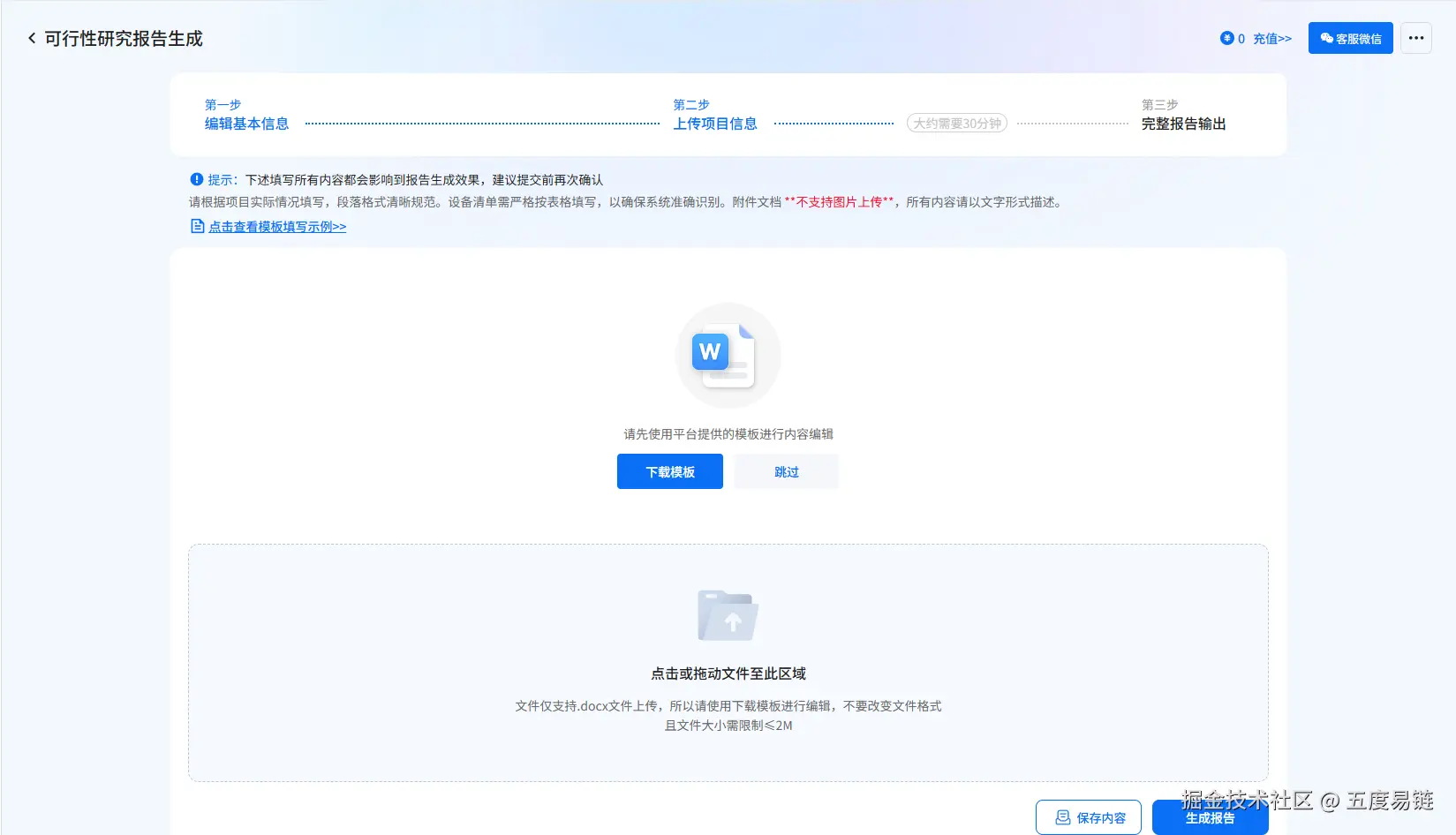Go back using the left chevron arrow
Screen dimensions: 1456x835
[32, 38]
